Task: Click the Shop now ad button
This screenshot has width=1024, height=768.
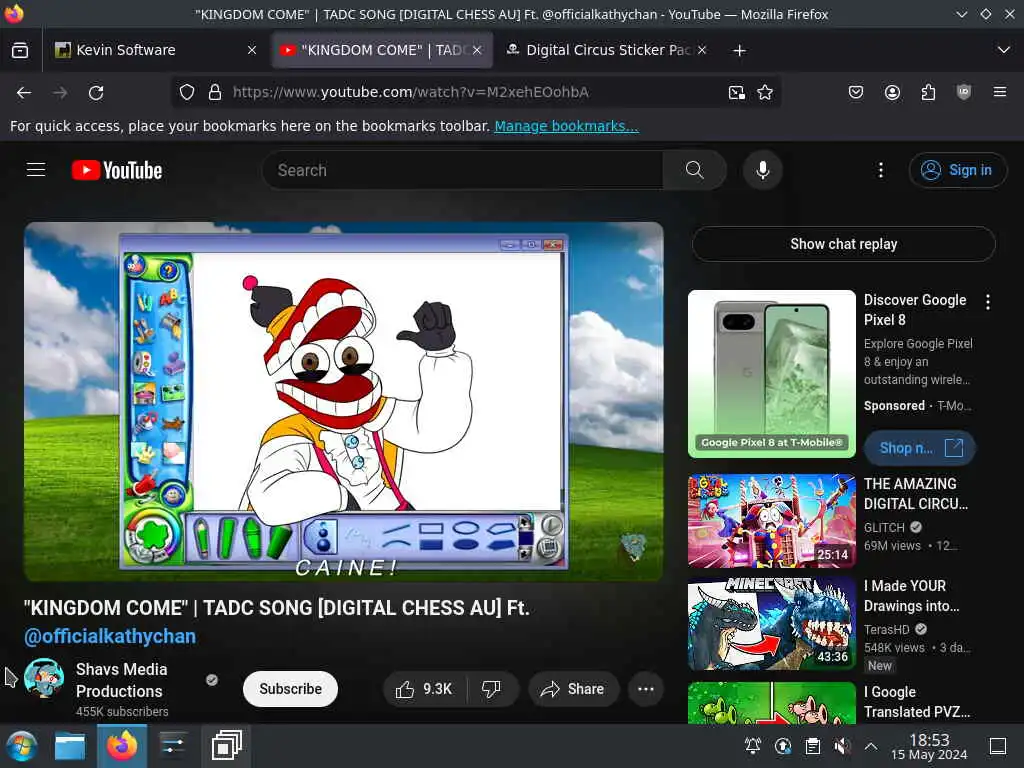Action: 920,448
